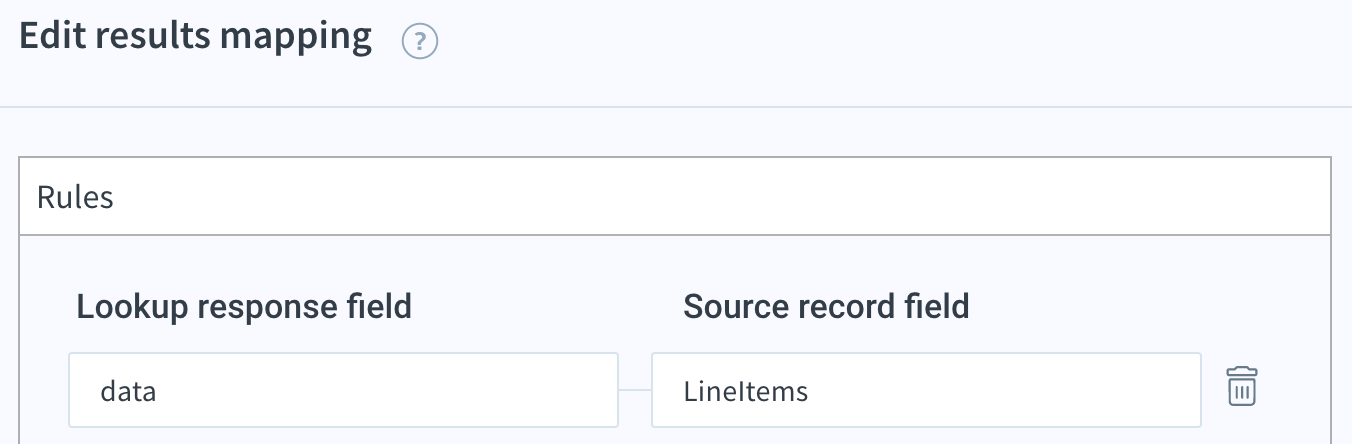Click the connector line between the mapping fields
This screenshot has width=1352, height=444.
tap(635, 390)
